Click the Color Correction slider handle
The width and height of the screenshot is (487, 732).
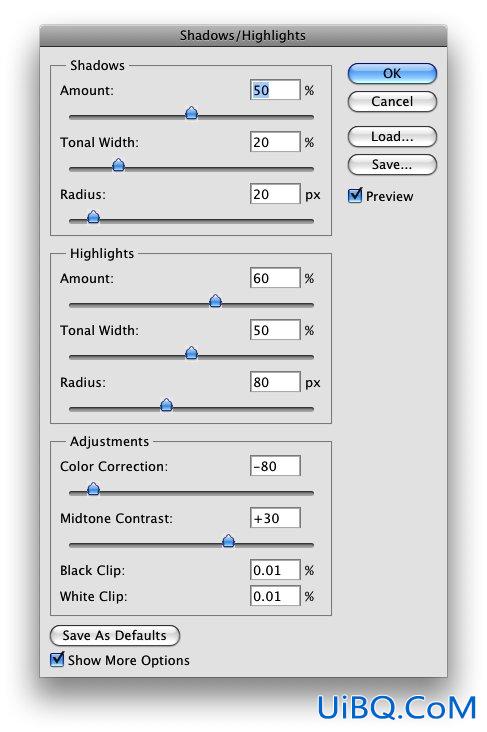coord(93,489)
